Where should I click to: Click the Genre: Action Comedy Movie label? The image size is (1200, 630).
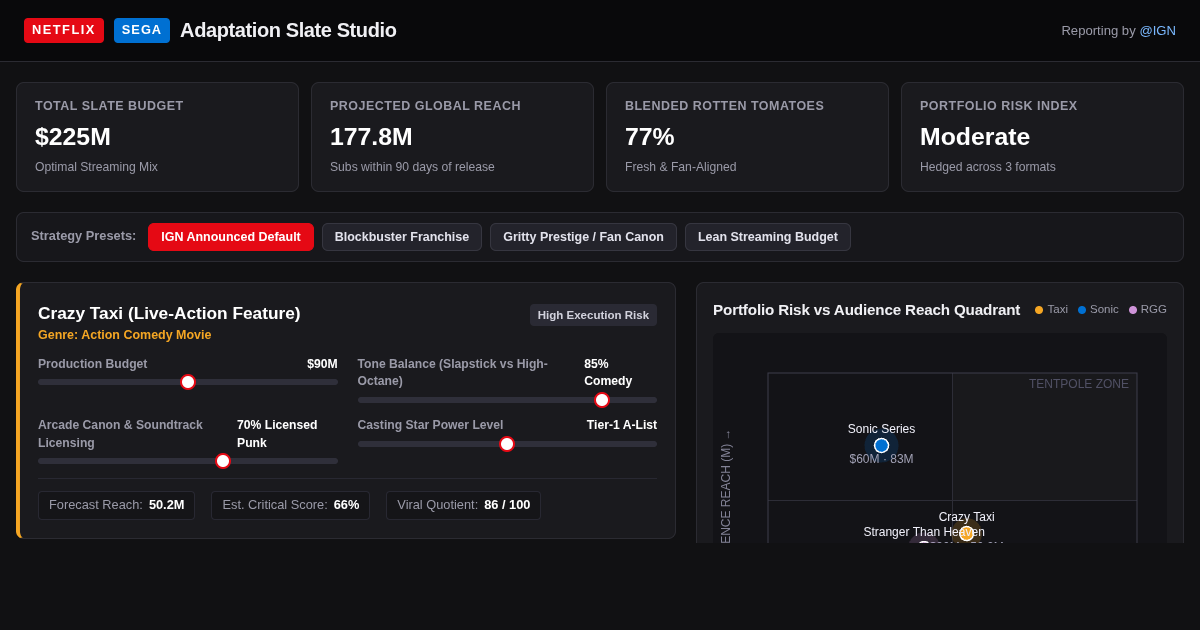[x=125, y=335]
